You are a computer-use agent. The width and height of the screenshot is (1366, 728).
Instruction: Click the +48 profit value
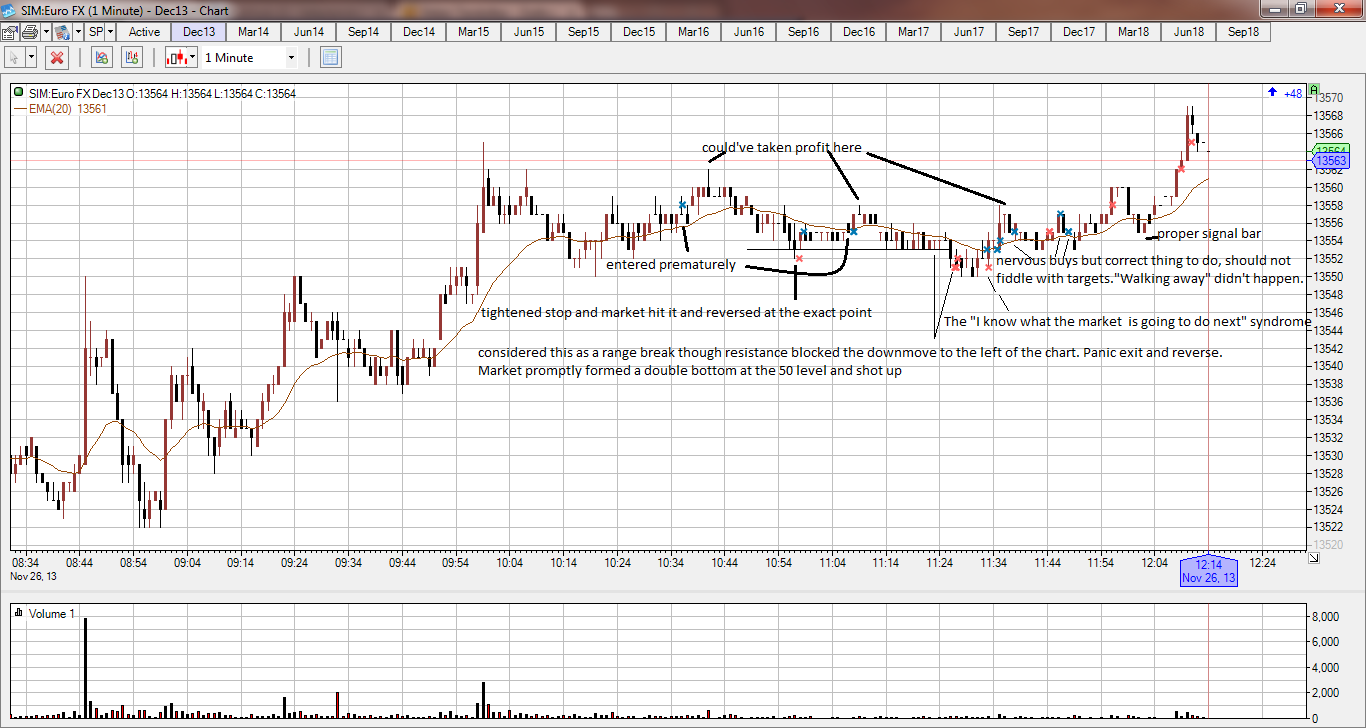[1294, 93]
